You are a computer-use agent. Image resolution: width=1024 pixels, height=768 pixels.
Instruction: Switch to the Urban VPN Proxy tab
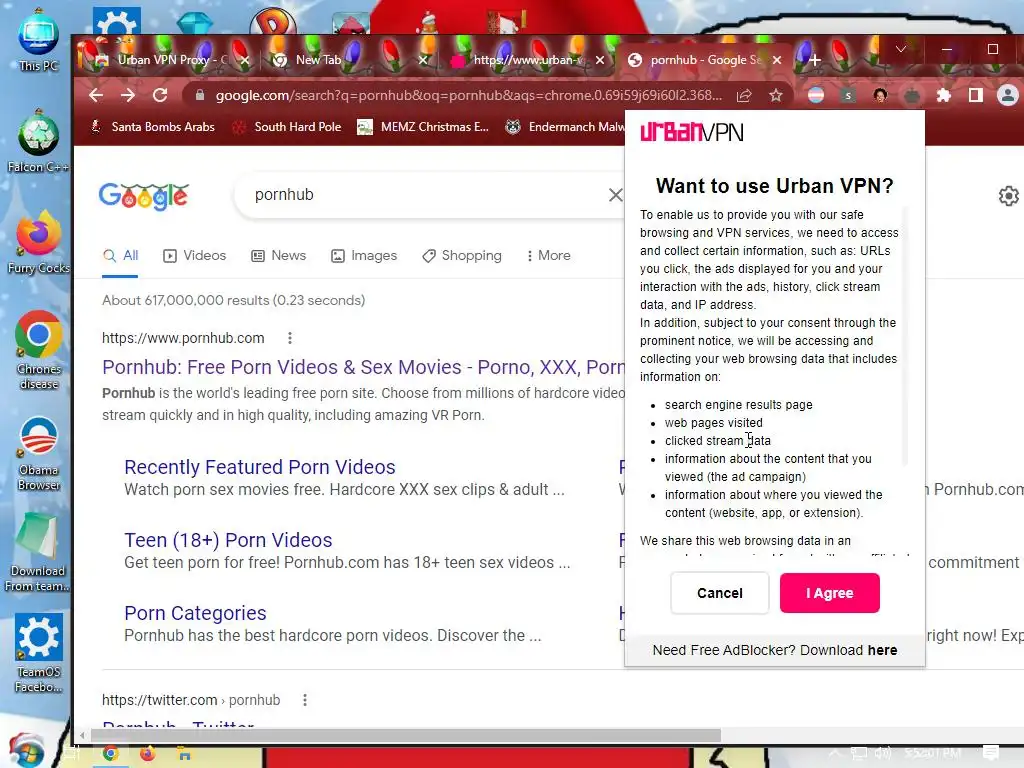171,60
